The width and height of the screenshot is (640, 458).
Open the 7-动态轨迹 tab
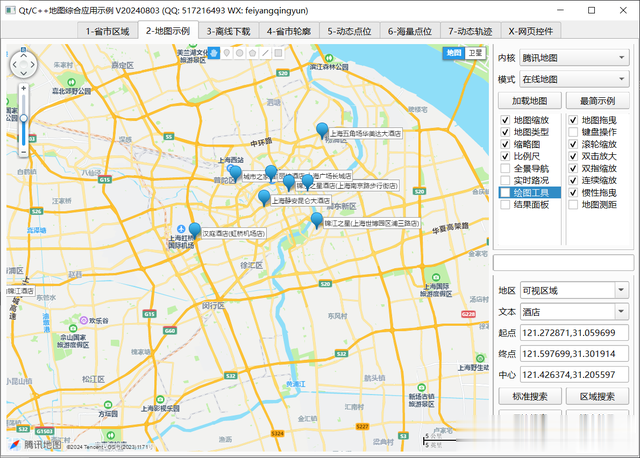click(x=470, y=31)
